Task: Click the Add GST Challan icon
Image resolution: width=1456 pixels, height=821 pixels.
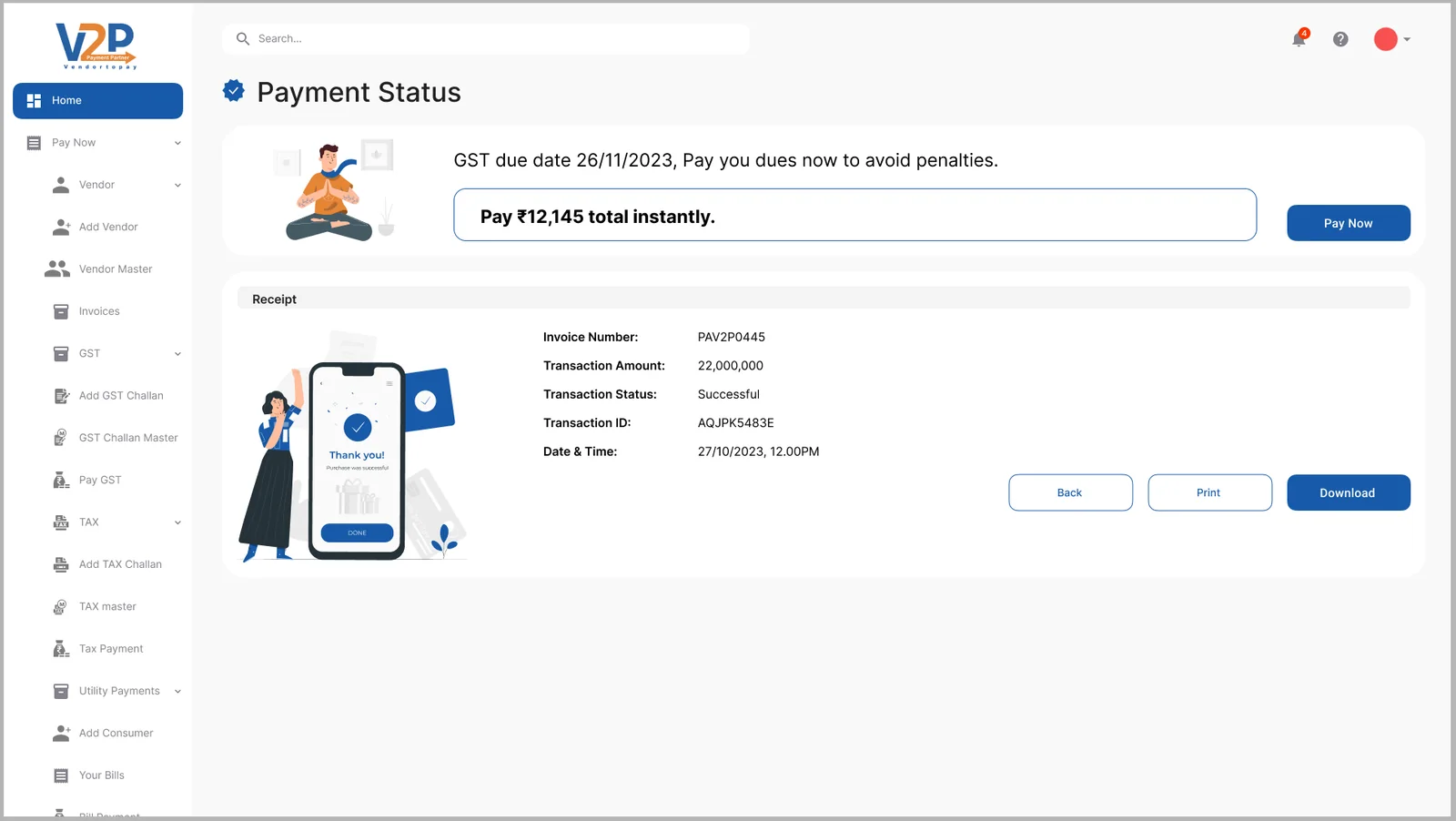Action: tap(61, 396)
